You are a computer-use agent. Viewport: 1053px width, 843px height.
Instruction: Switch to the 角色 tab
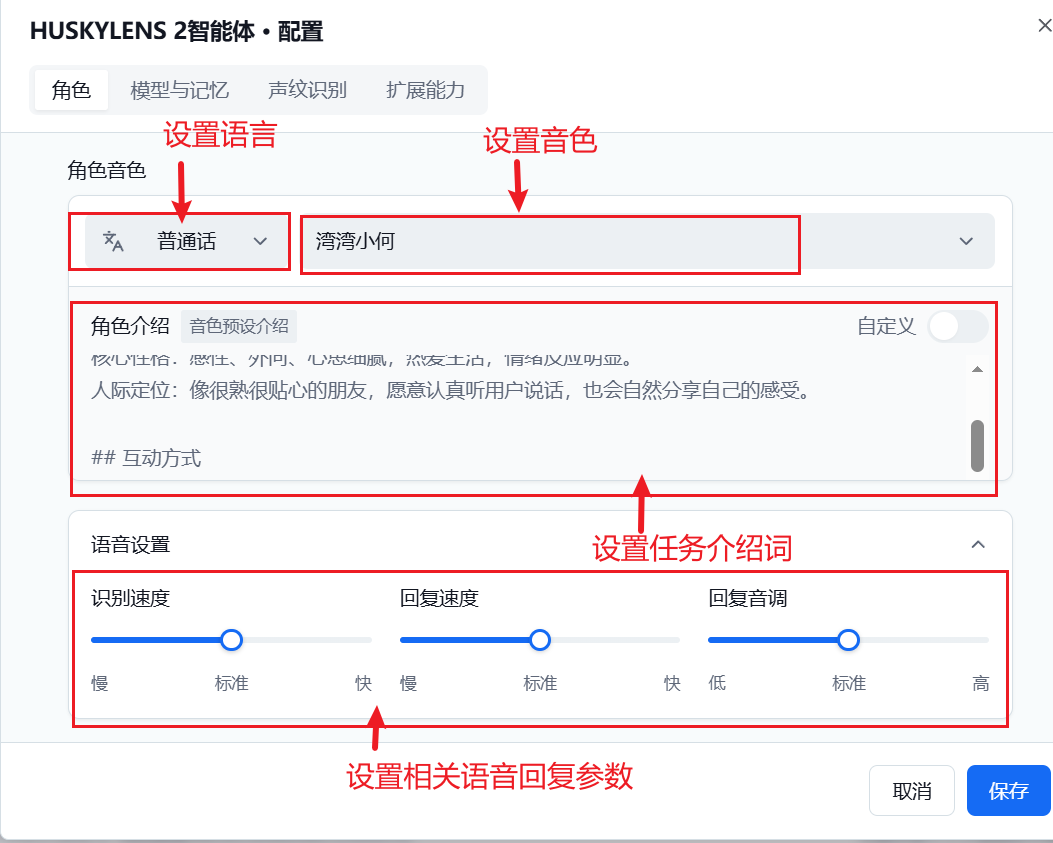pyautogui.click(x=71, y=90)
